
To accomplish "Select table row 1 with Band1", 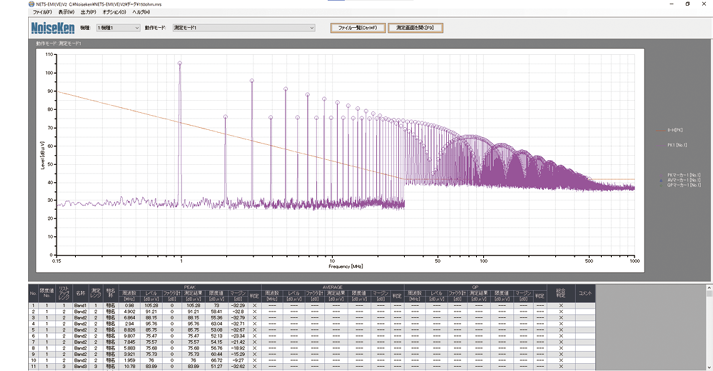I will 311,306.
